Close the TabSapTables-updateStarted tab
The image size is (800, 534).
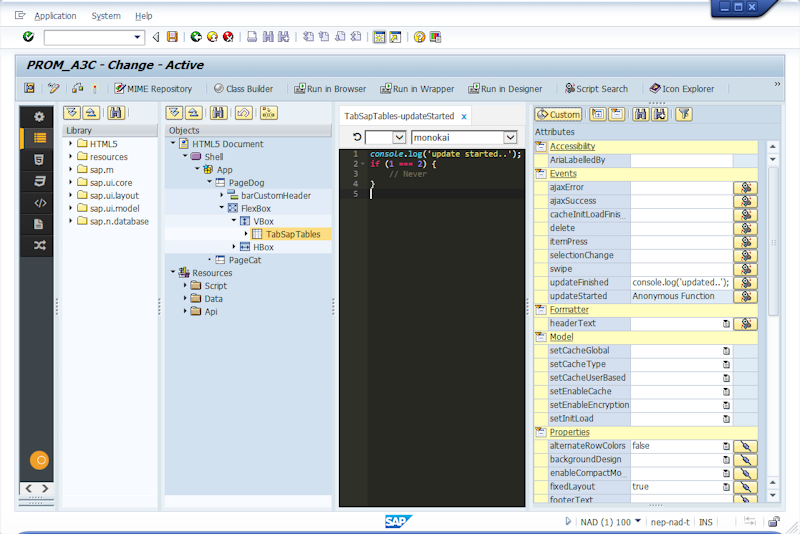(464, 117)
